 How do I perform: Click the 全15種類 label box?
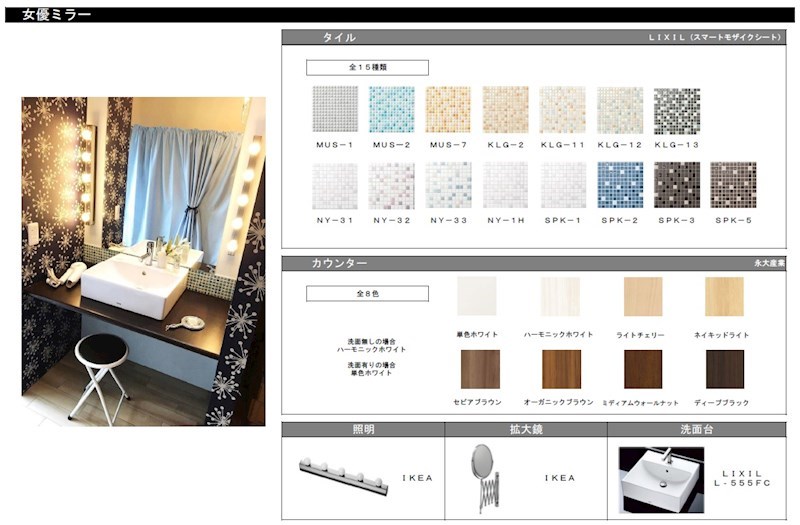tap(367, 68)
